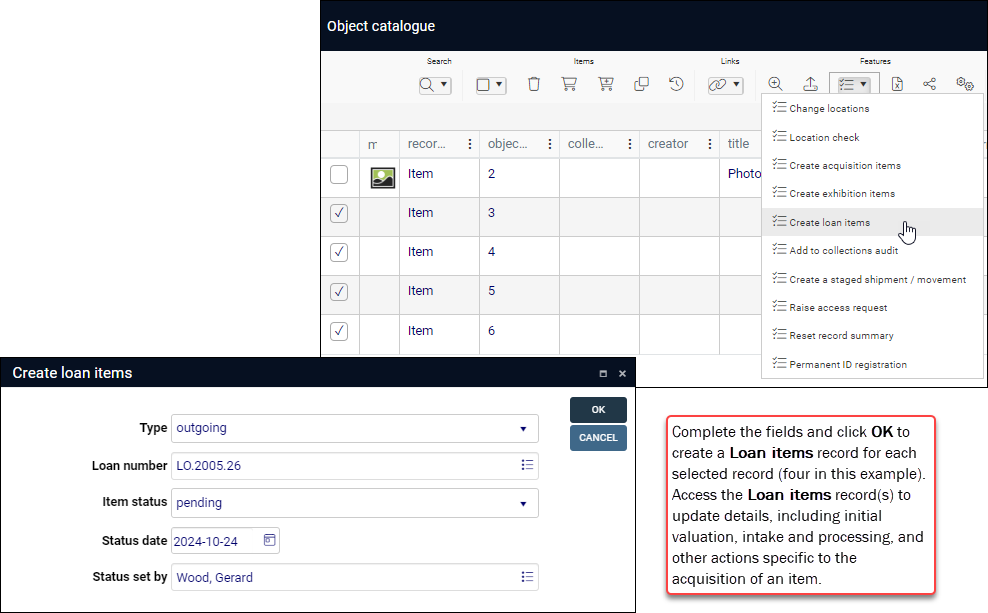Viewport: 988px width, 613px height.
Task: Open the Type dropdown showing outgoing
Action: click(525, 429)
